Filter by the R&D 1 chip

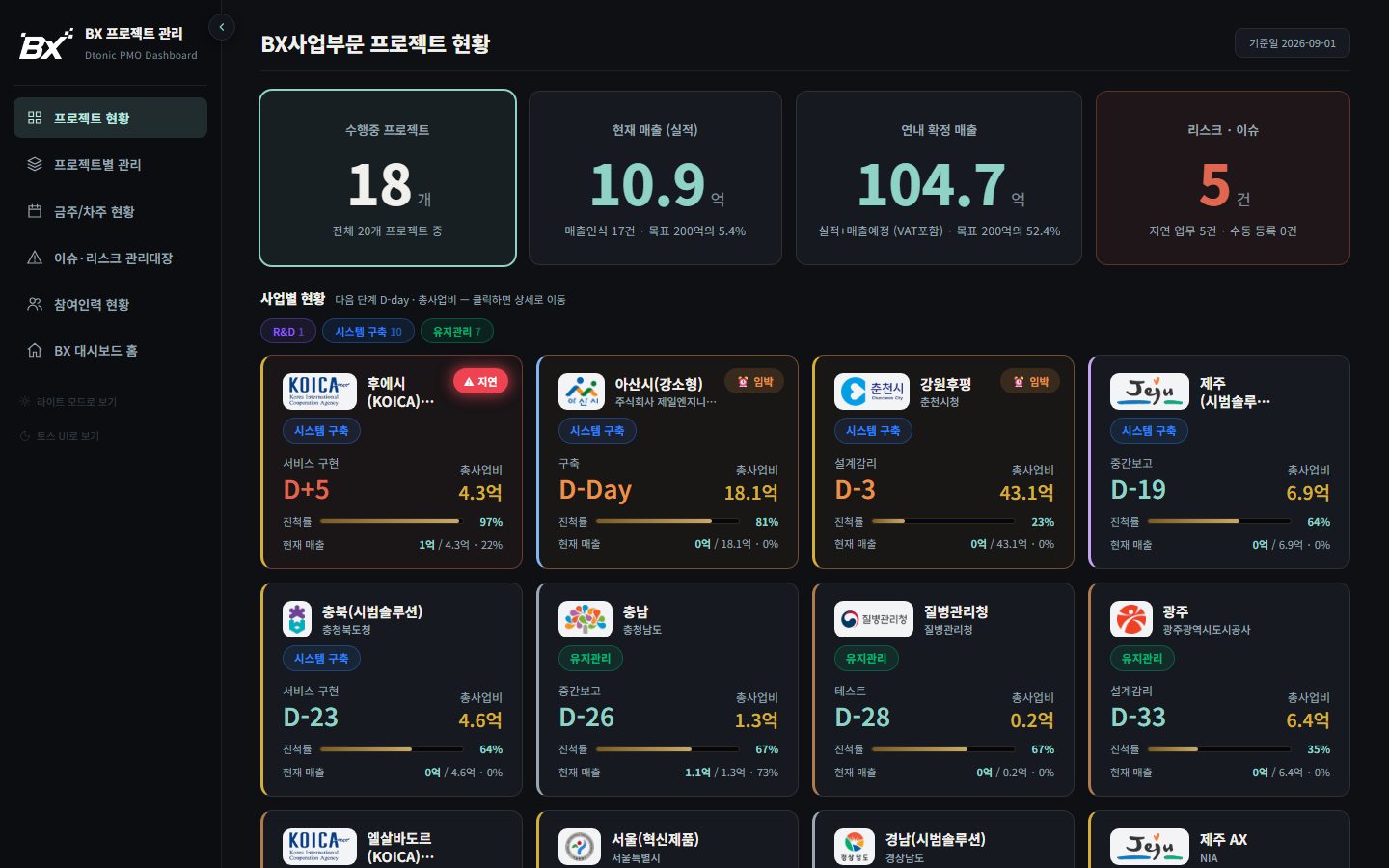[x=288, y=331]
